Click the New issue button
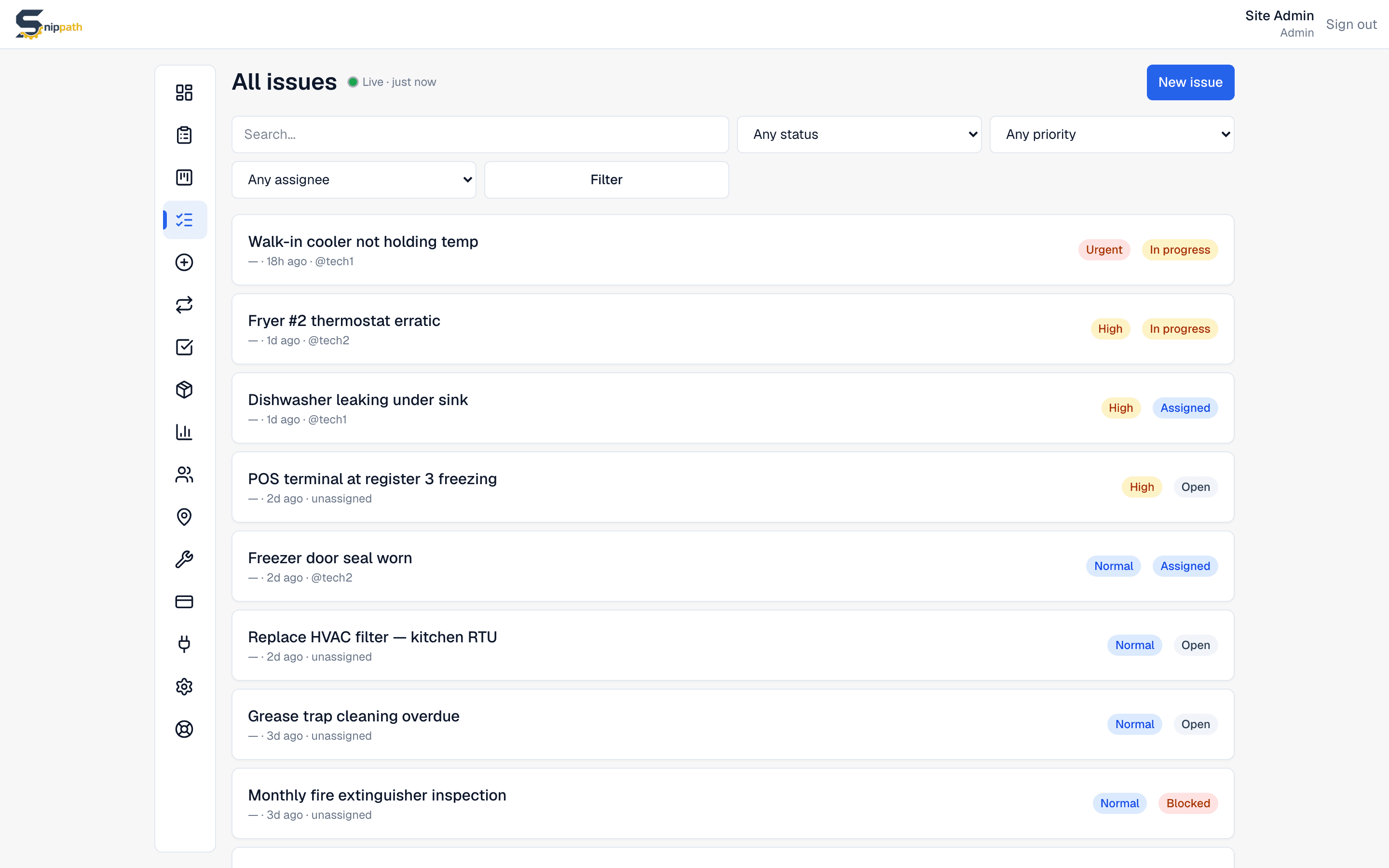 pyautogui.click(x=1190, y=82)
